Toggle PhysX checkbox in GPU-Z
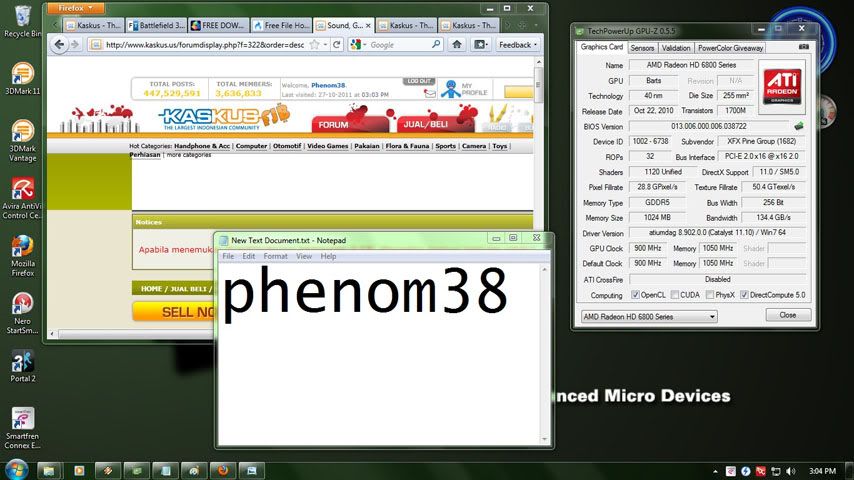The image size is (854, 480). pyautogui.click(x=710, y=295)
